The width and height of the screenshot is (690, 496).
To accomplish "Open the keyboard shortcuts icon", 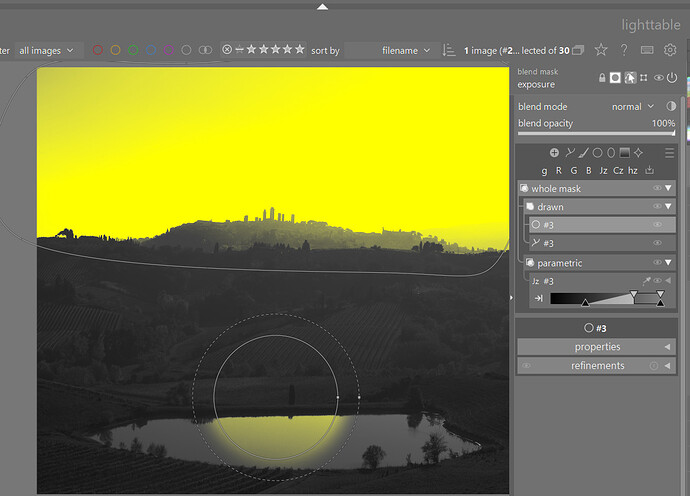I will 647,50.
